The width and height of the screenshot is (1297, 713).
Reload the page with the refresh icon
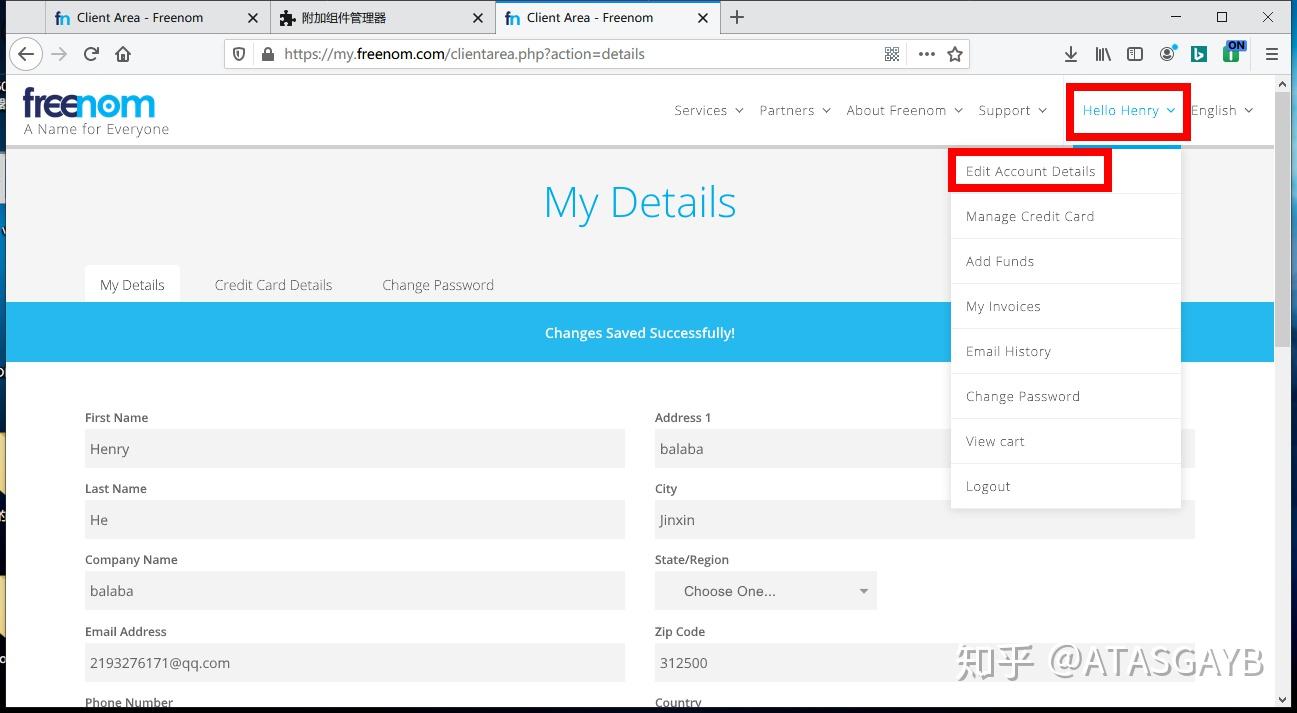coord(91,54)
